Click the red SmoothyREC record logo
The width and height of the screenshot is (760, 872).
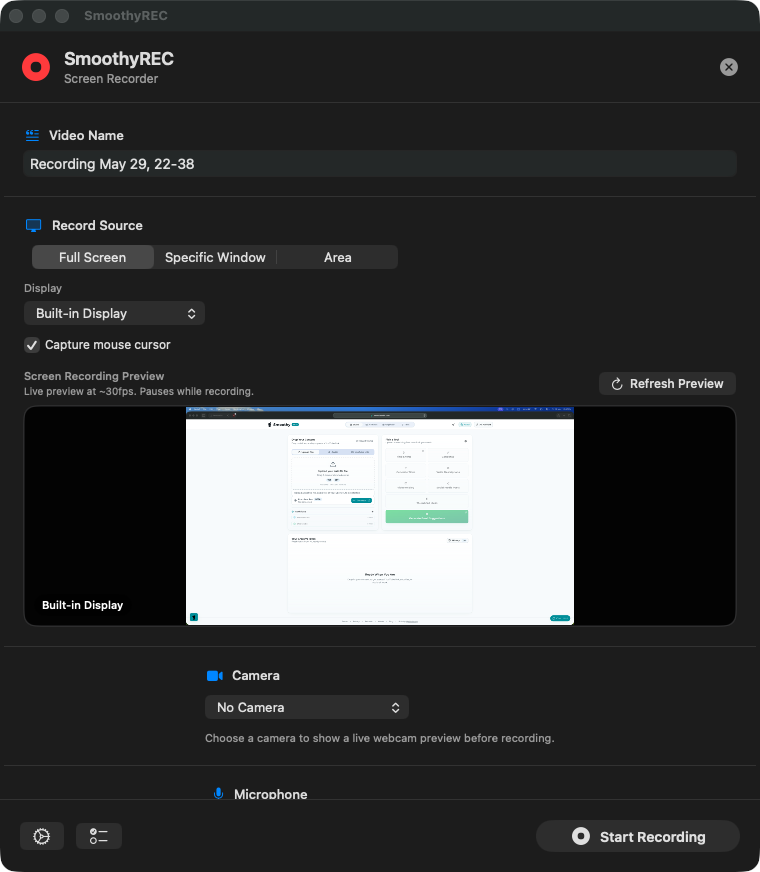(36, 67)
